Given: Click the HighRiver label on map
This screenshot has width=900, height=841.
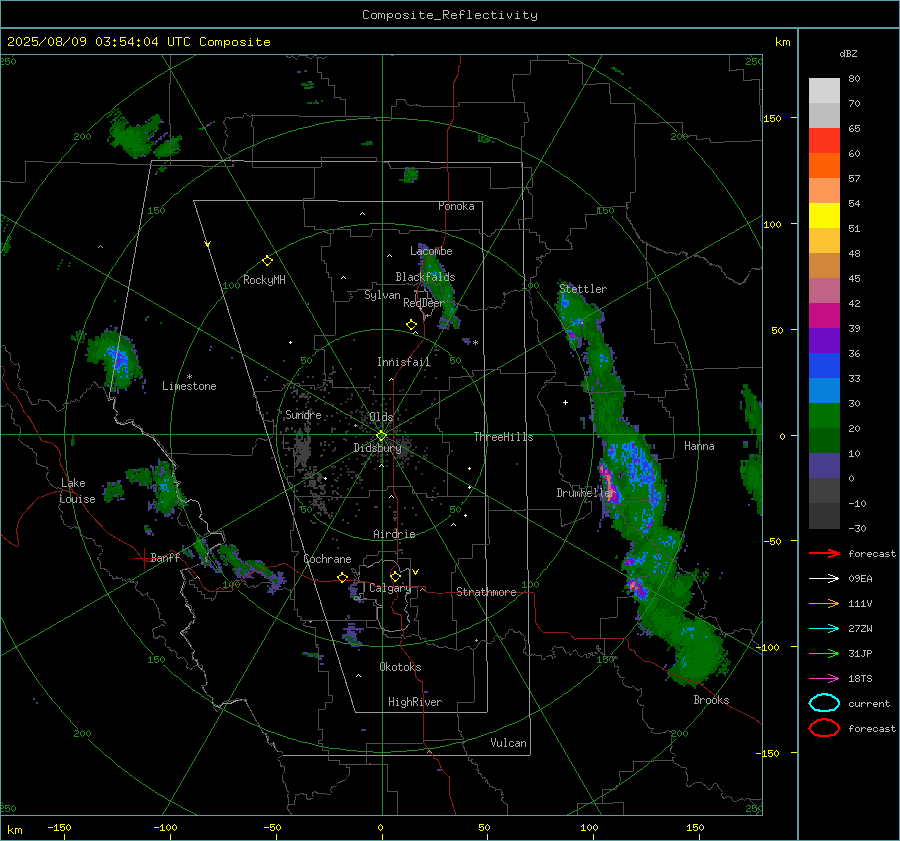Looking at the screenshot, I should [x=415, y=702].
